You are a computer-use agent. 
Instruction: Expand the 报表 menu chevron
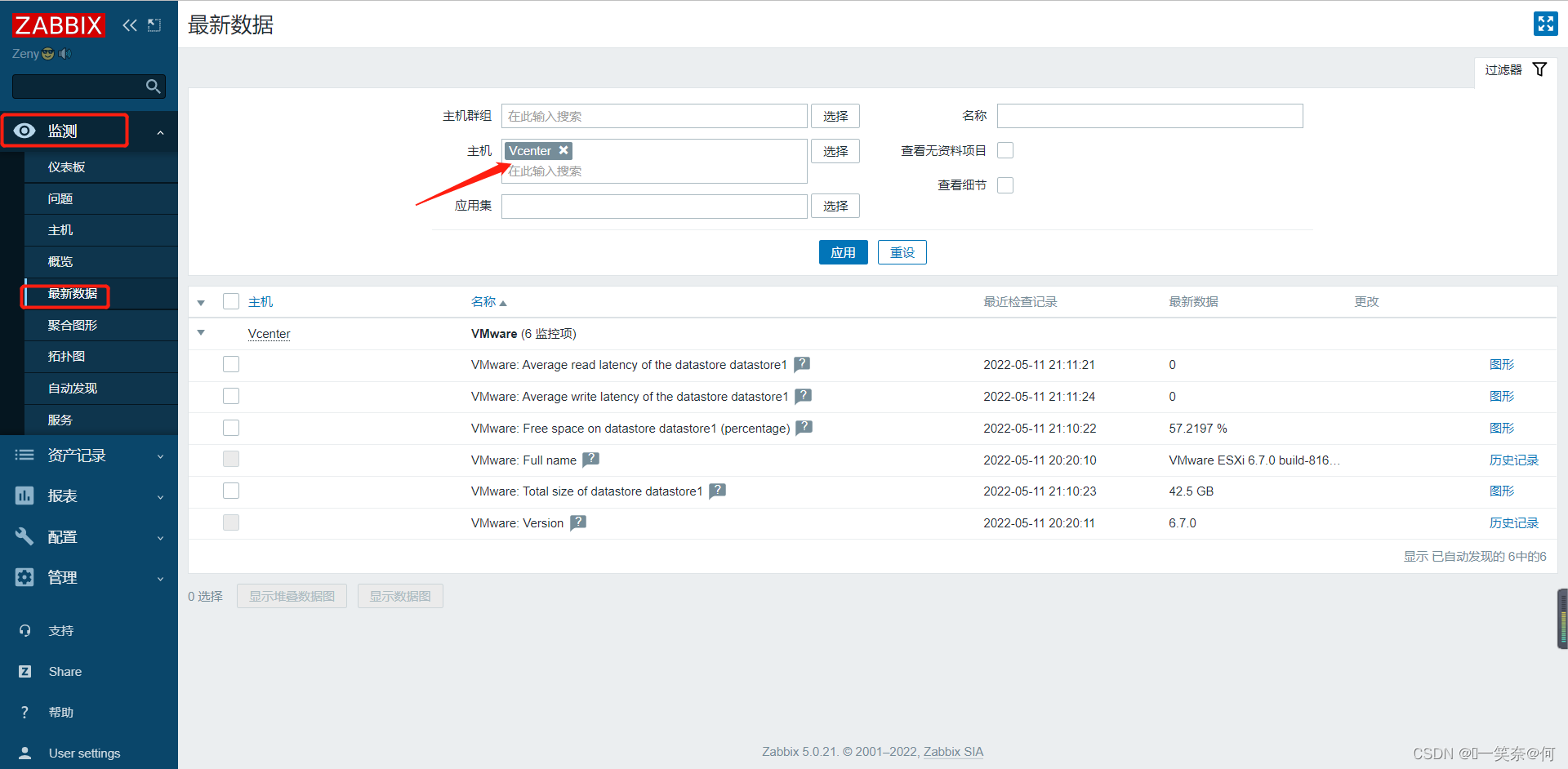pyautogui.click(x=161, y=497)
